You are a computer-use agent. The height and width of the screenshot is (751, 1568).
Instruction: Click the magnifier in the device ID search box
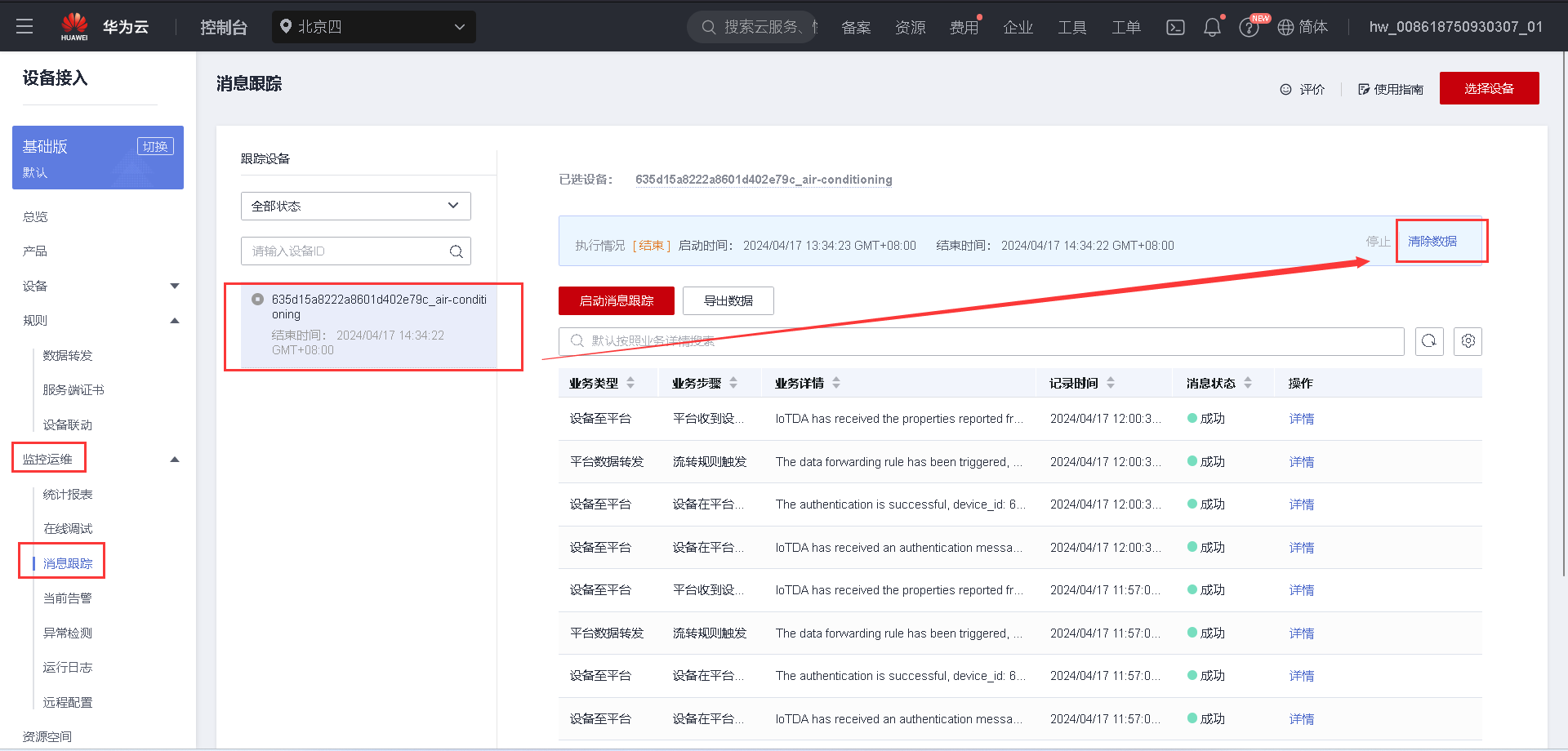pyautogui.click(x=456, y=251)
